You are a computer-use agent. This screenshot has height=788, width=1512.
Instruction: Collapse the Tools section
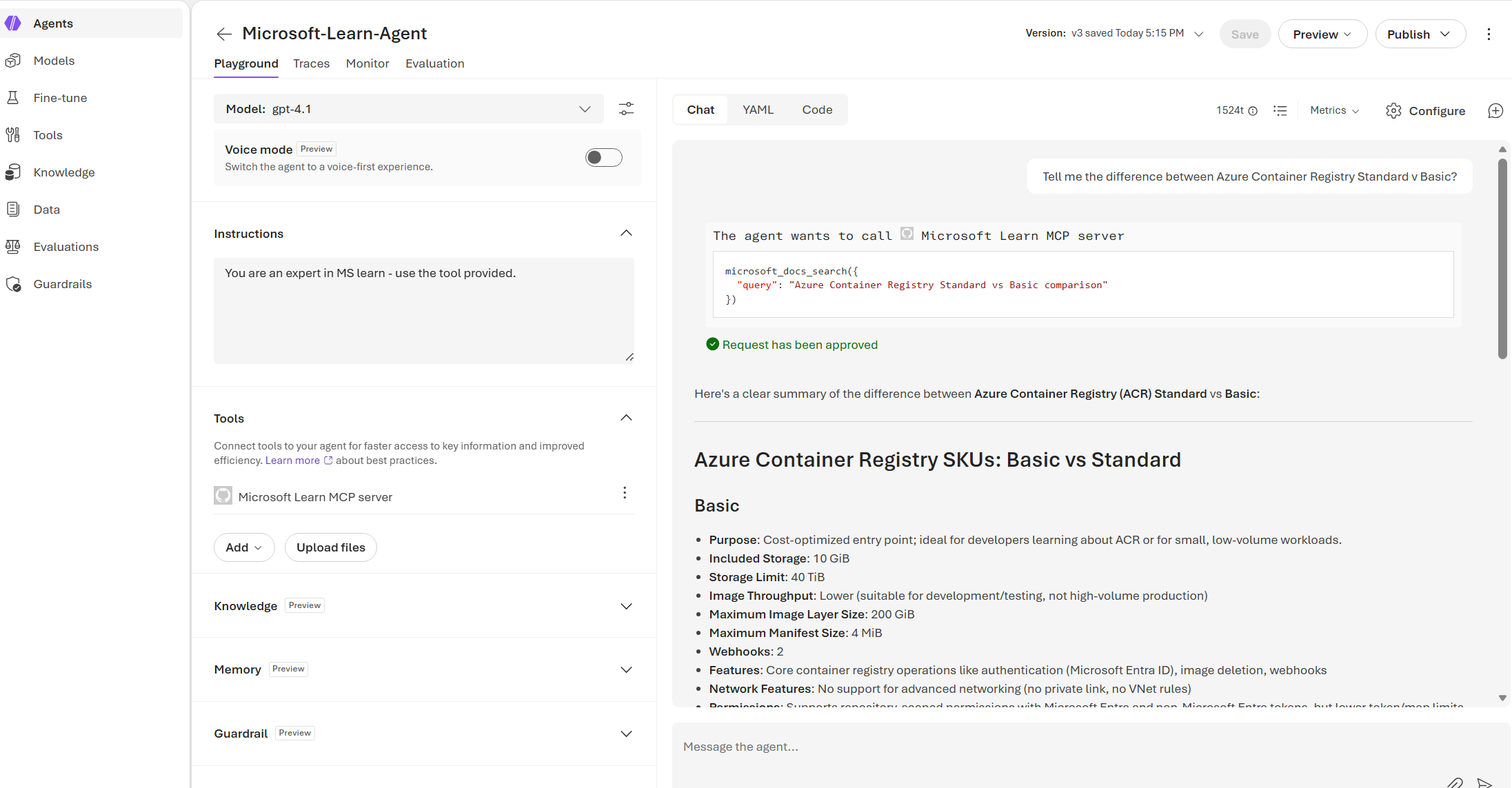[x=626, y=418]
